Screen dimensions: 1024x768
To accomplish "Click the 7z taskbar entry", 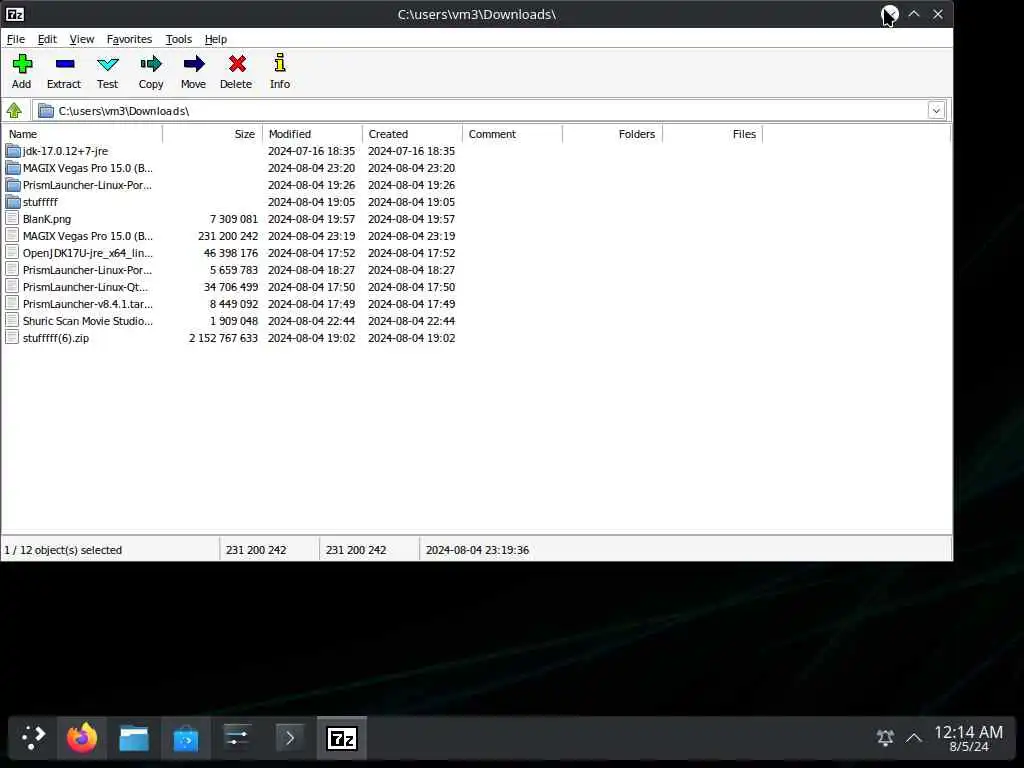I will click(x=342, y=739).
